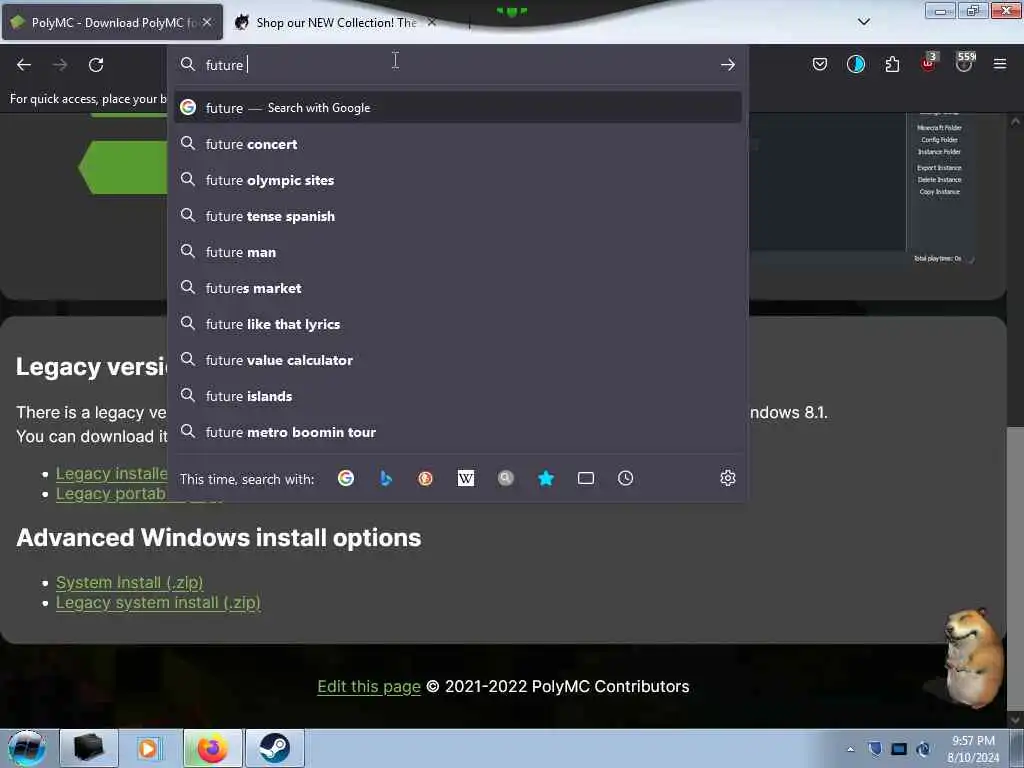
Task: Open the Windows Start orb
Action: (27, 748)
